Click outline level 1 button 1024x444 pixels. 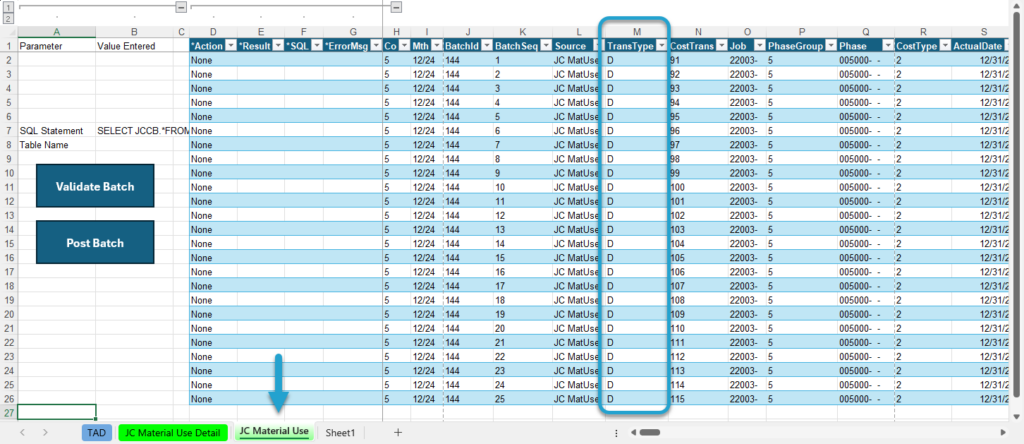[8, 8]
